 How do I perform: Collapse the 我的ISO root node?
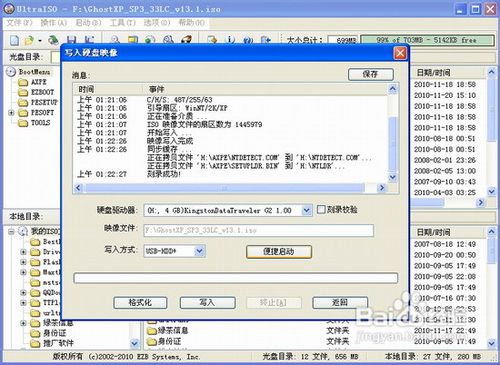point(11,231)
